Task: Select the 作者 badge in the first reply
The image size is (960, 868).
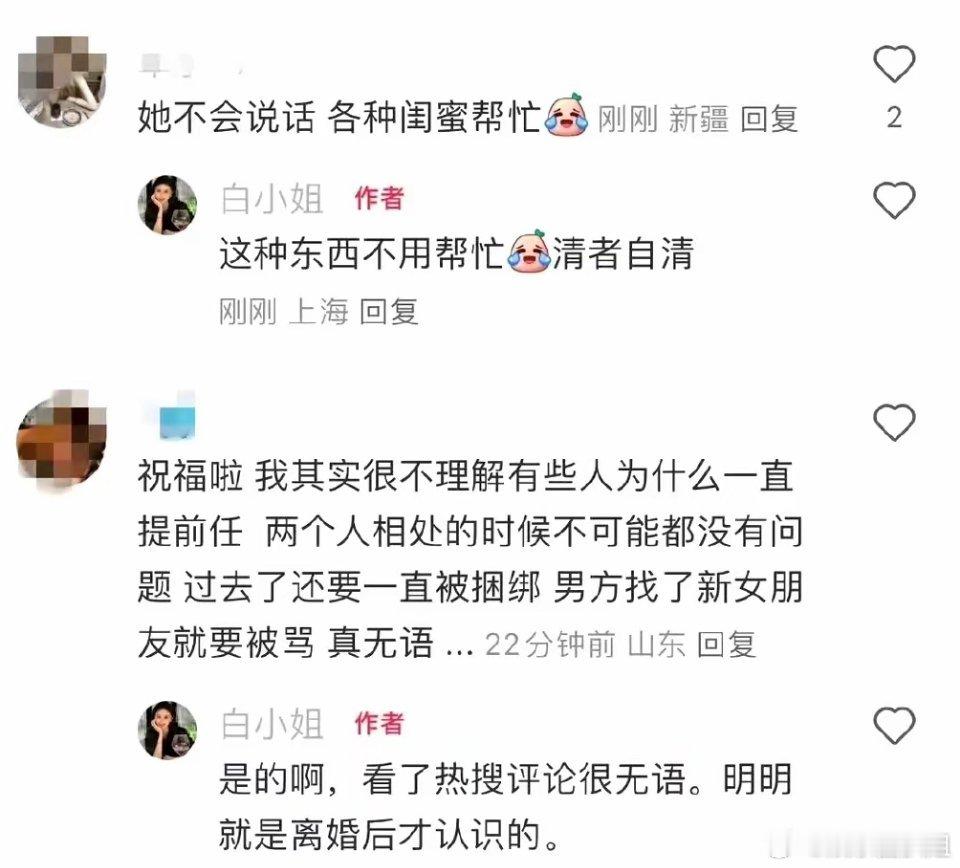Action: point(379,199)
